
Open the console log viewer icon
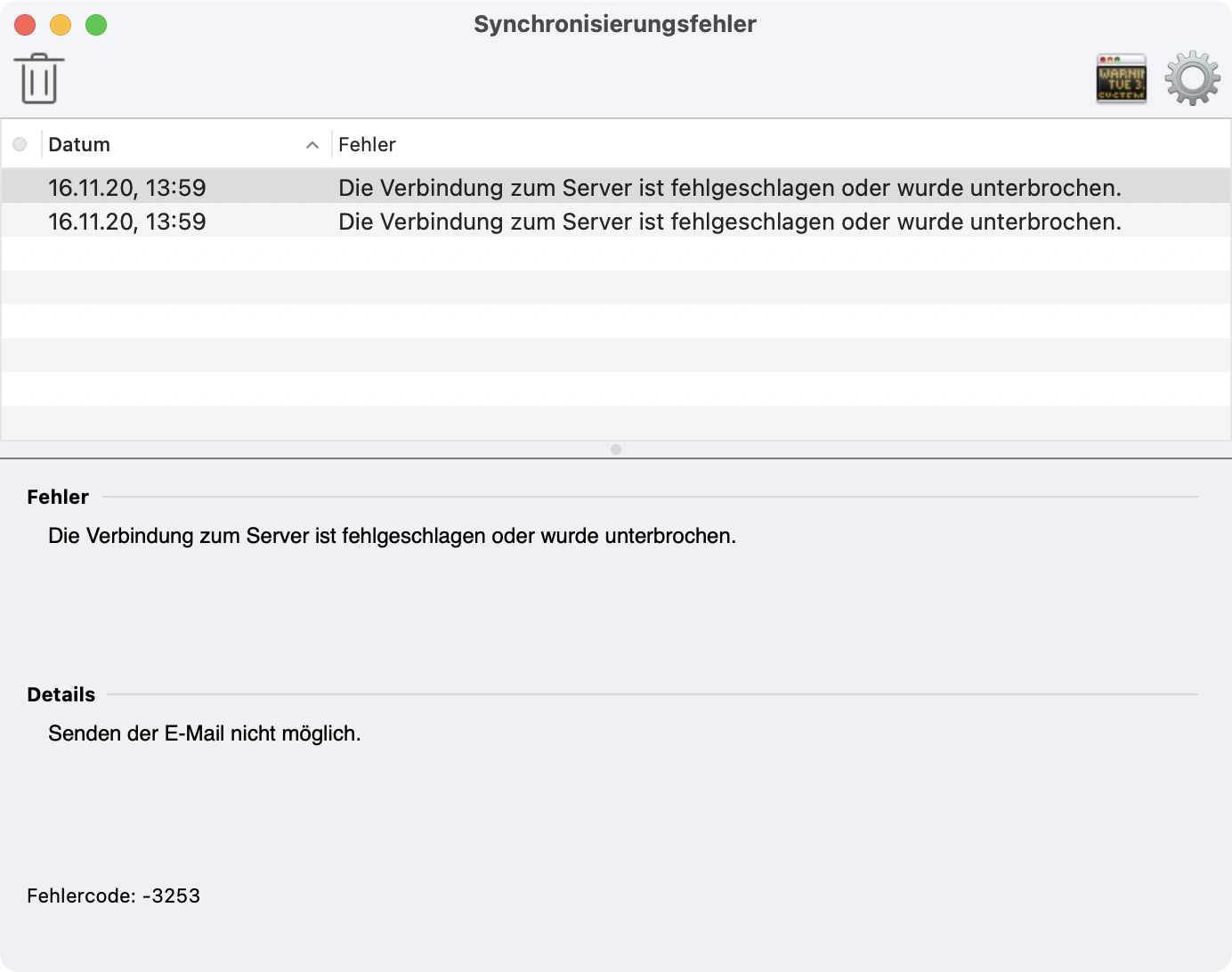[x=1121, y=79]
